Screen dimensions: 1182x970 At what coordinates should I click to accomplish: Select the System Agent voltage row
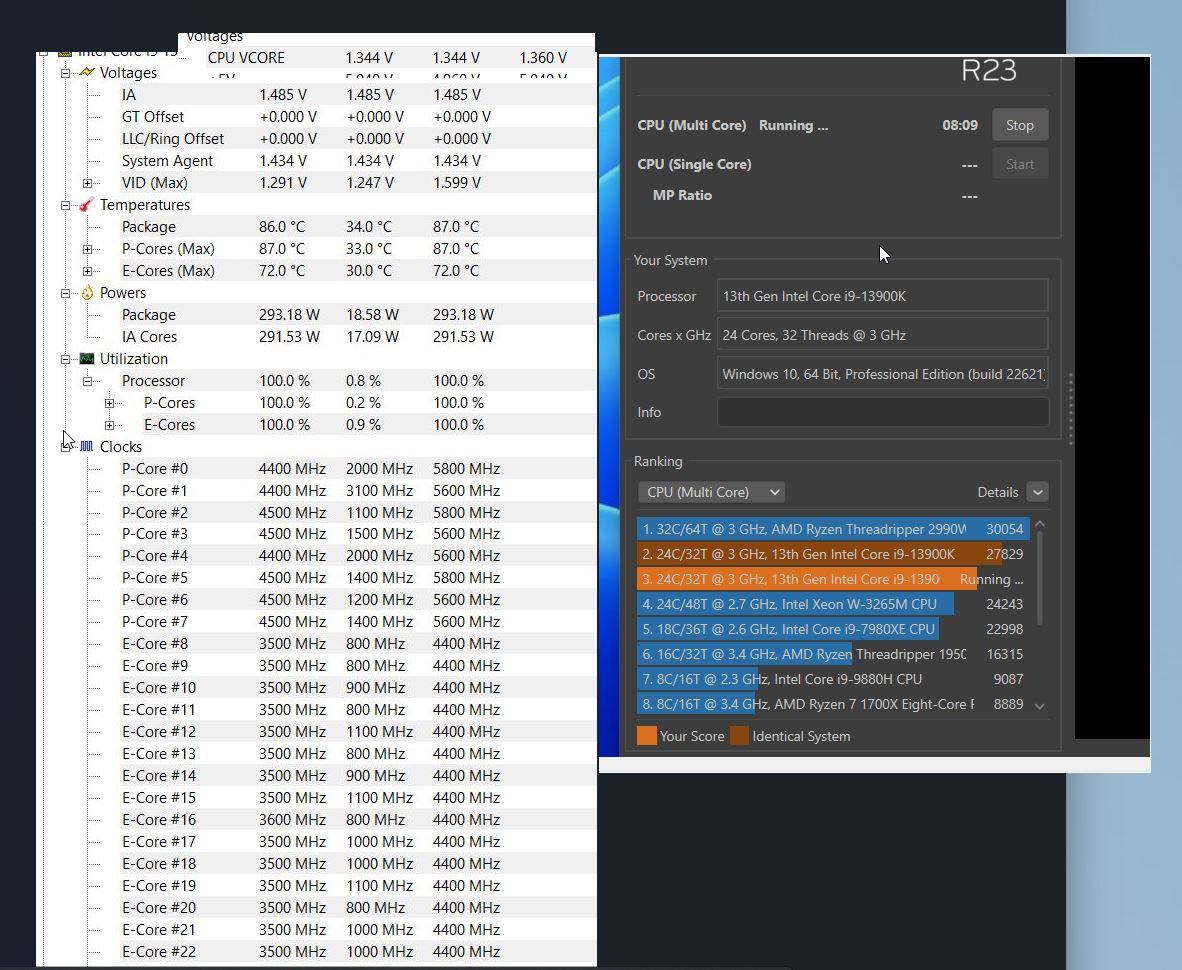[x=357, y=161]
